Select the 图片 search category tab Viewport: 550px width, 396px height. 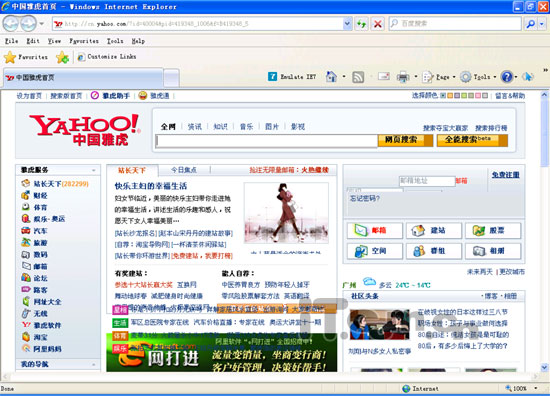(272, 127)
